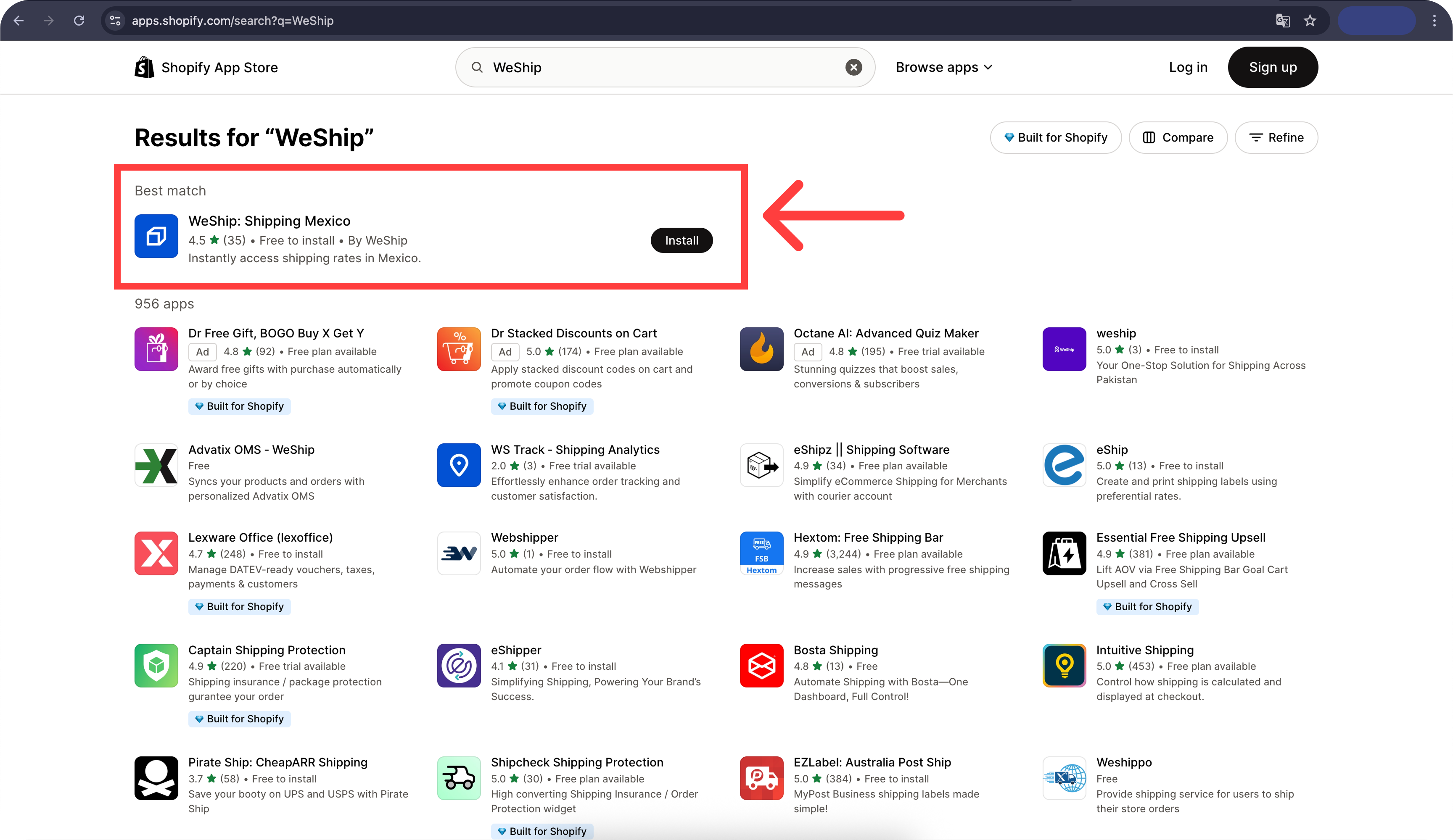Click the Compare button
Image resolution: width=1453 pixels, height=840 pixels.
point(1178,138)
